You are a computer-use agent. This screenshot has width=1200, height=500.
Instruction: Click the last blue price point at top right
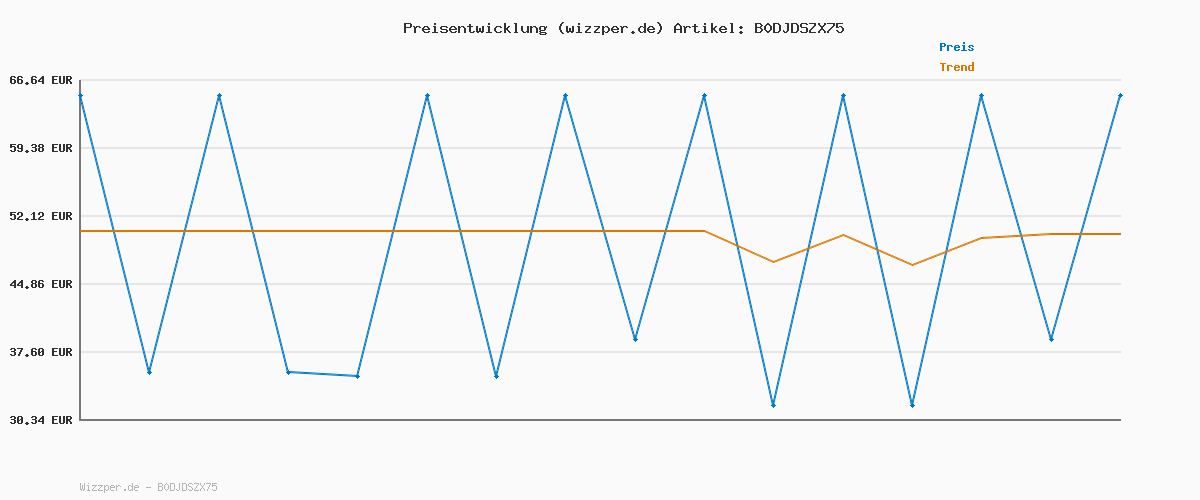tap(1120, 95)
